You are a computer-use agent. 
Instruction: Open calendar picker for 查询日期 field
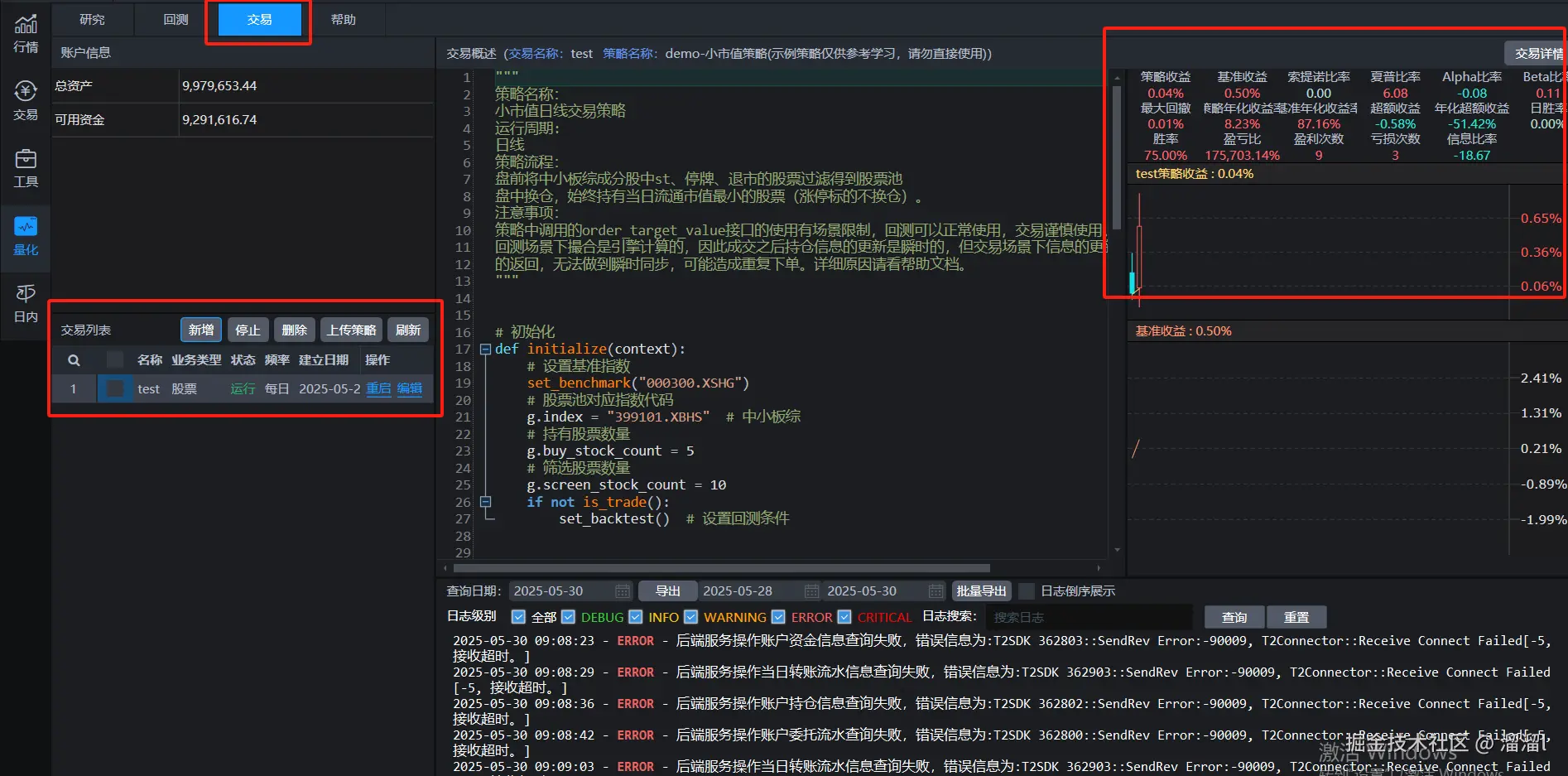623,591
